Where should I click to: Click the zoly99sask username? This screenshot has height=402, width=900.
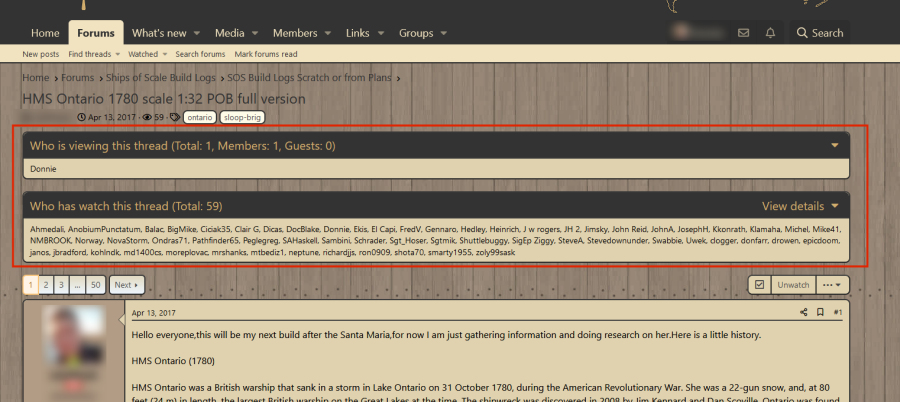[498, 252]
